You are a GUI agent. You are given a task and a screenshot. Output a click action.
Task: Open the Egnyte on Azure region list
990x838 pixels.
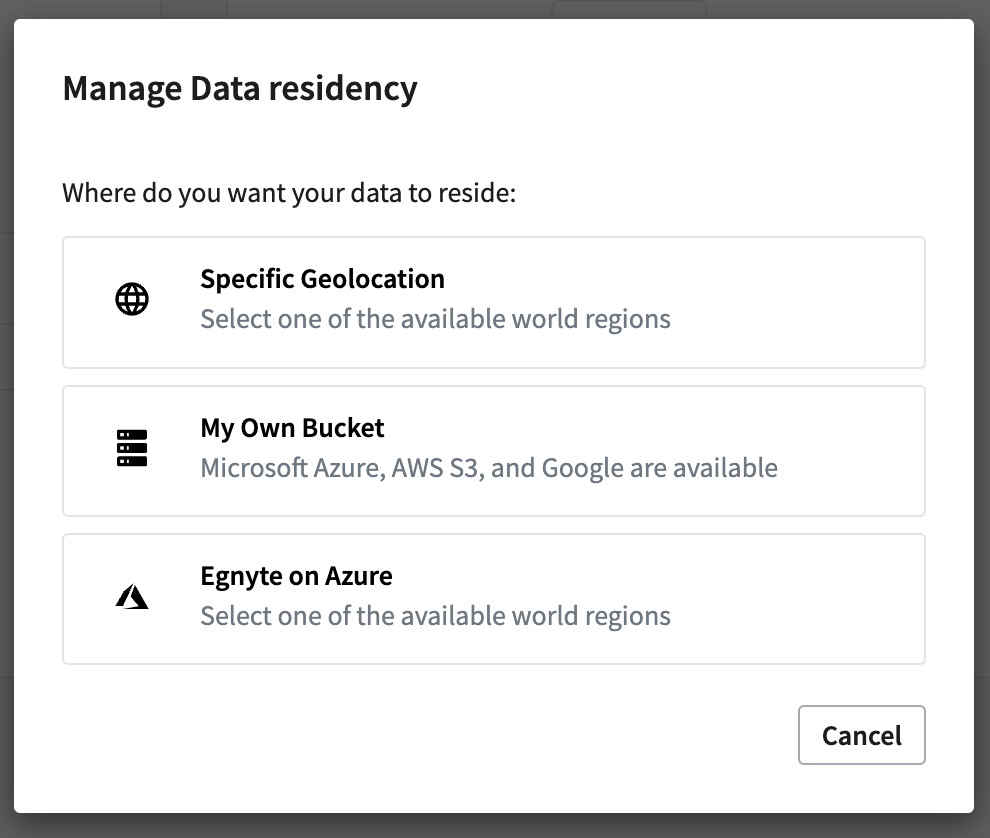pos(494,598)
